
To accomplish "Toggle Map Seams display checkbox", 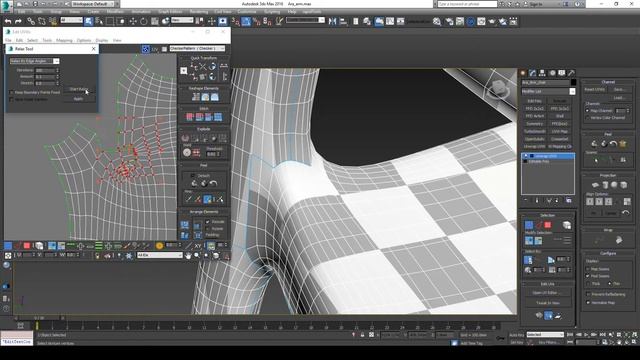I will click(588, 269).
